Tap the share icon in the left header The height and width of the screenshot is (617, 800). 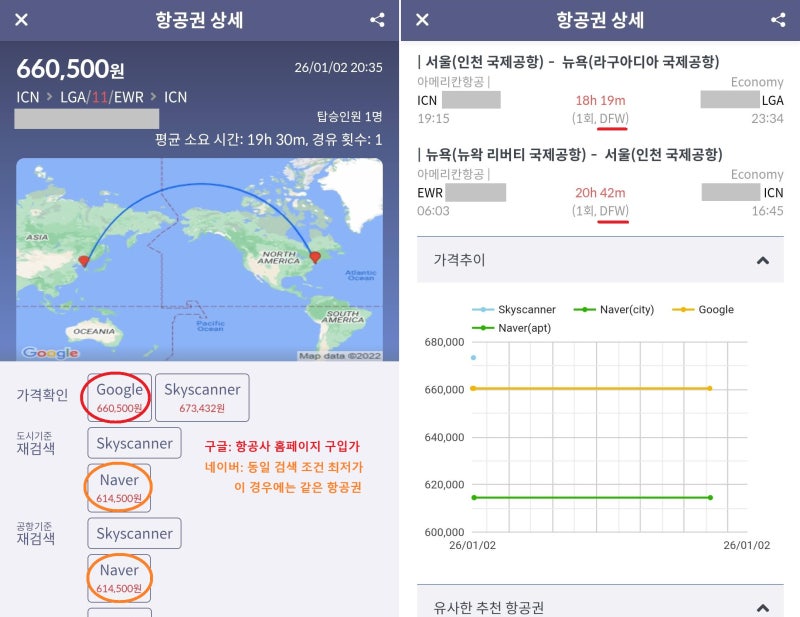click(377, 20)
